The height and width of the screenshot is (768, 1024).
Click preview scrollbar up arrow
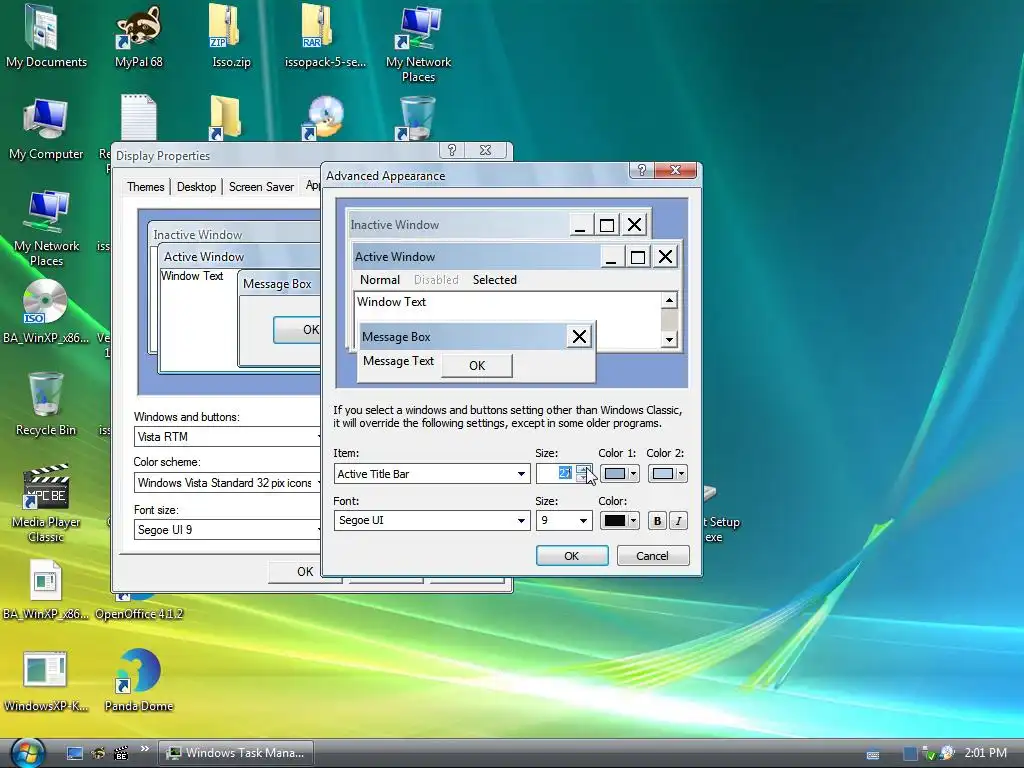(x=669, y=300)
